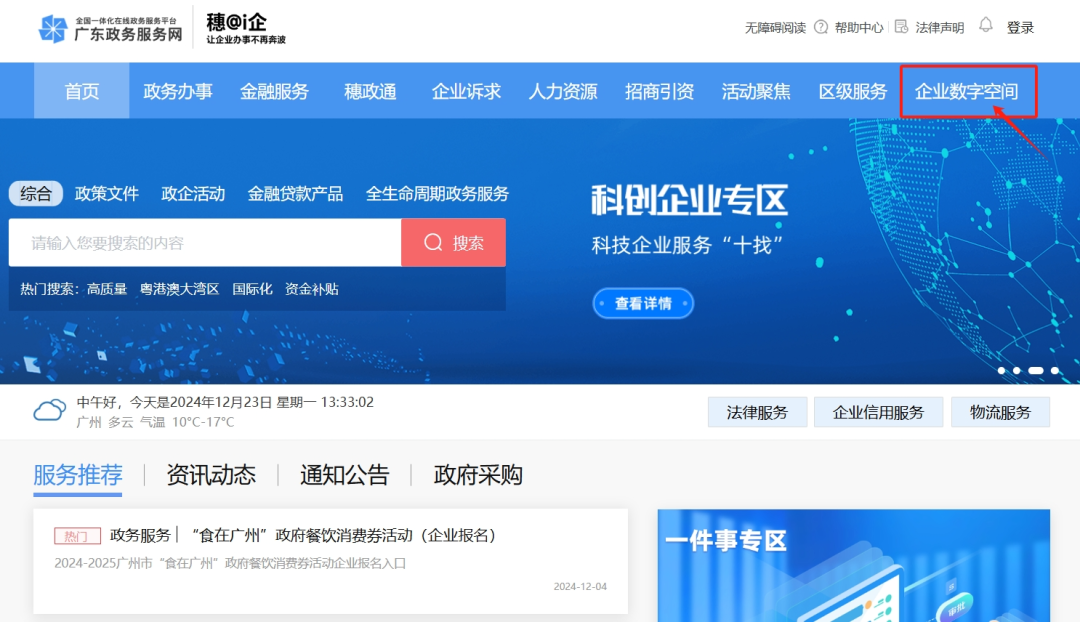Click the cloud weather icon
The width and height of the screenshot is (1080, 622).
click(x=50, y=411)
